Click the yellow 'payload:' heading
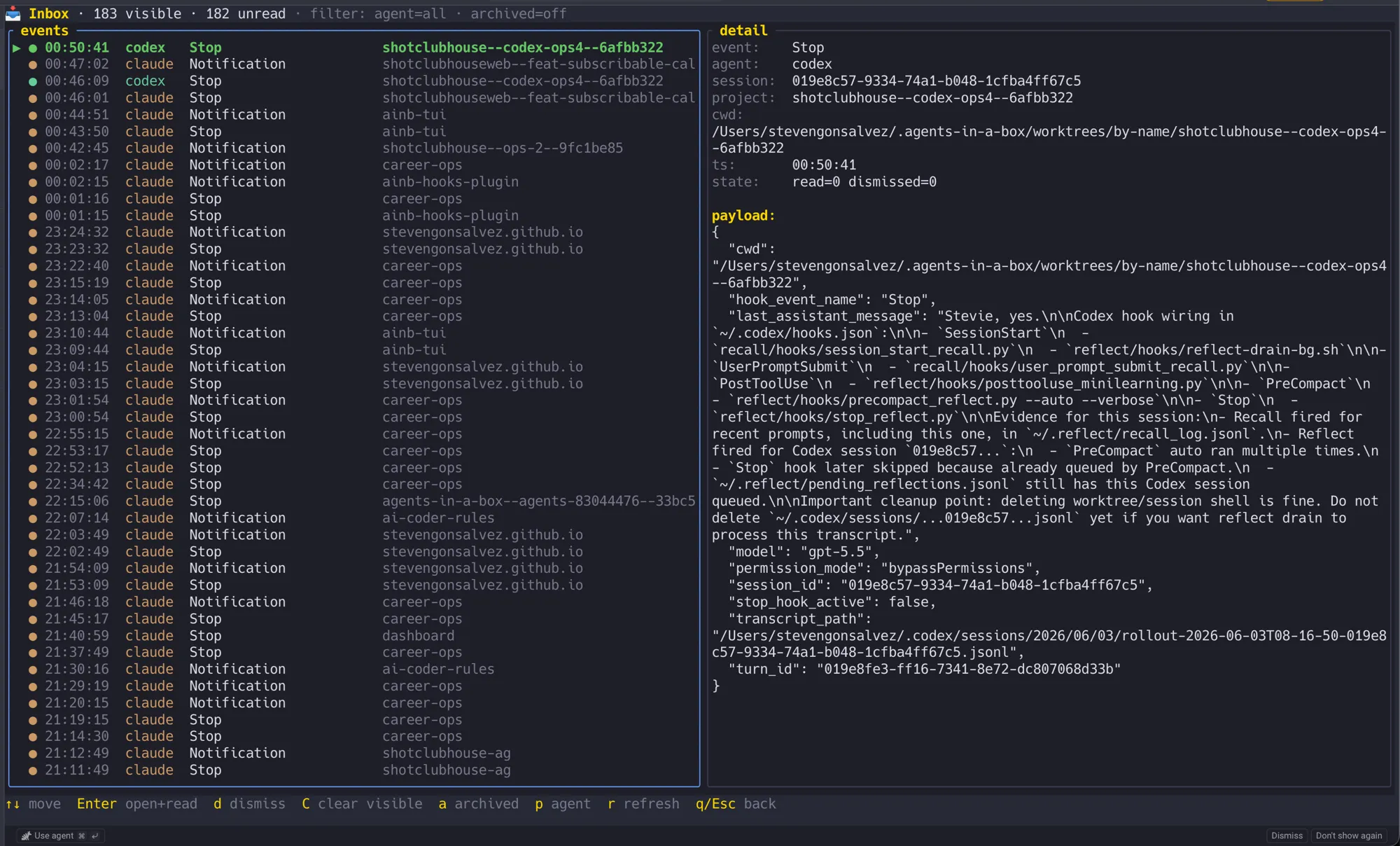This screenshot has width=1400, height=846. pos(743,216)
